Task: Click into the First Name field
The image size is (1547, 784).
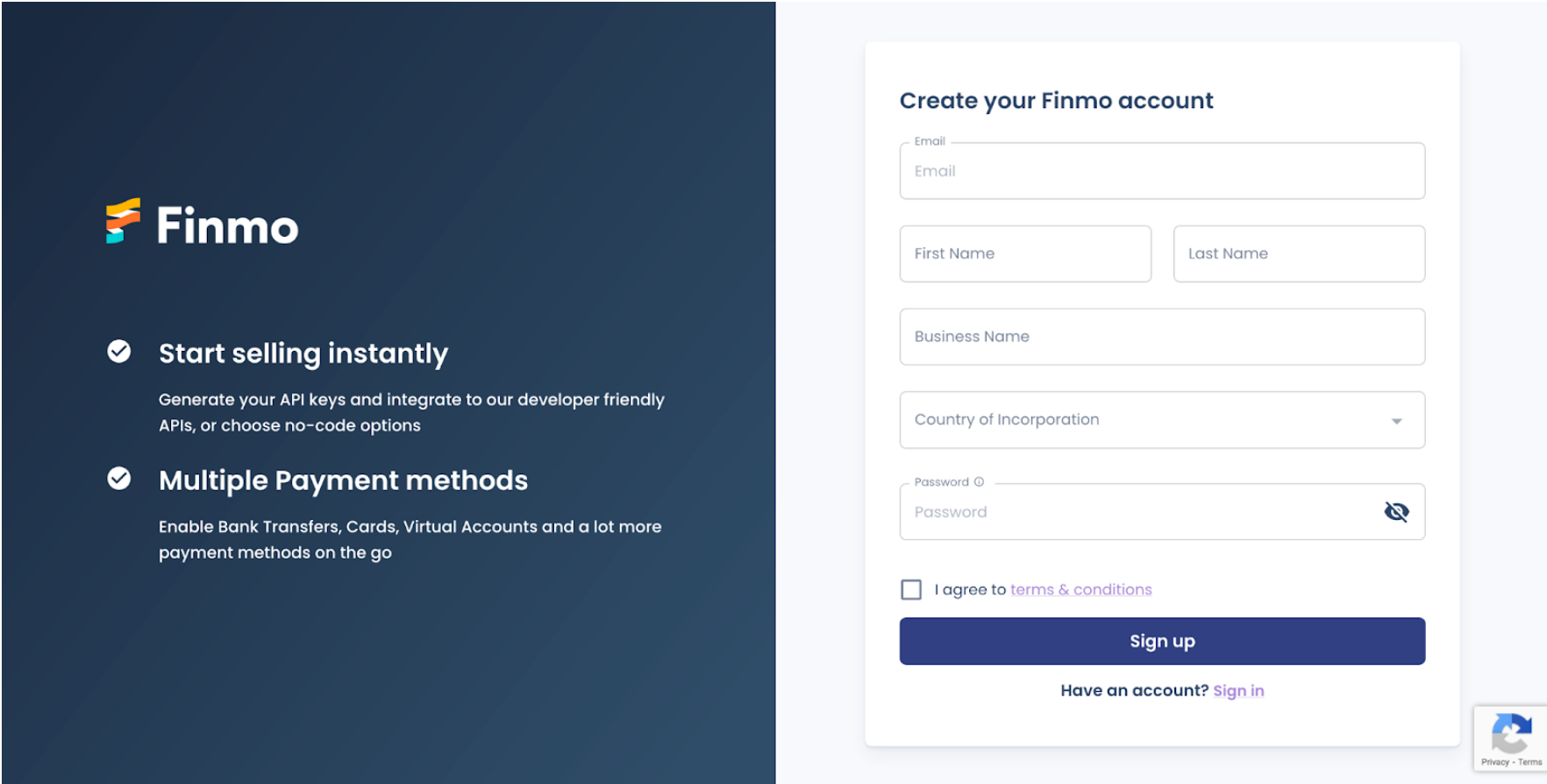Action: pyautogui.click(x=1024, y=253)
